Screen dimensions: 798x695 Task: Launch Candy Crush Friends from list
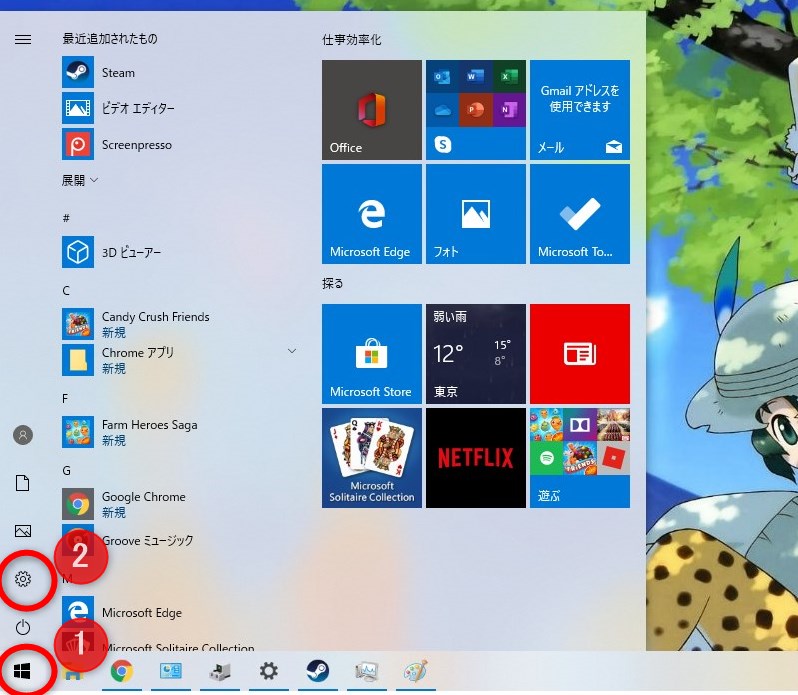point(178,324)
